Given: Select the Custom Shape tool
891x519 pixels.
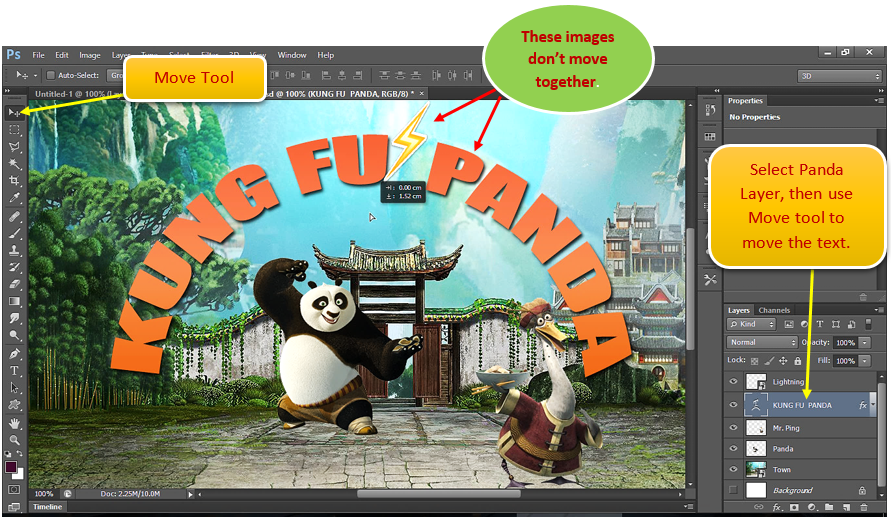Looking at the screenshot, I should 14,405.
